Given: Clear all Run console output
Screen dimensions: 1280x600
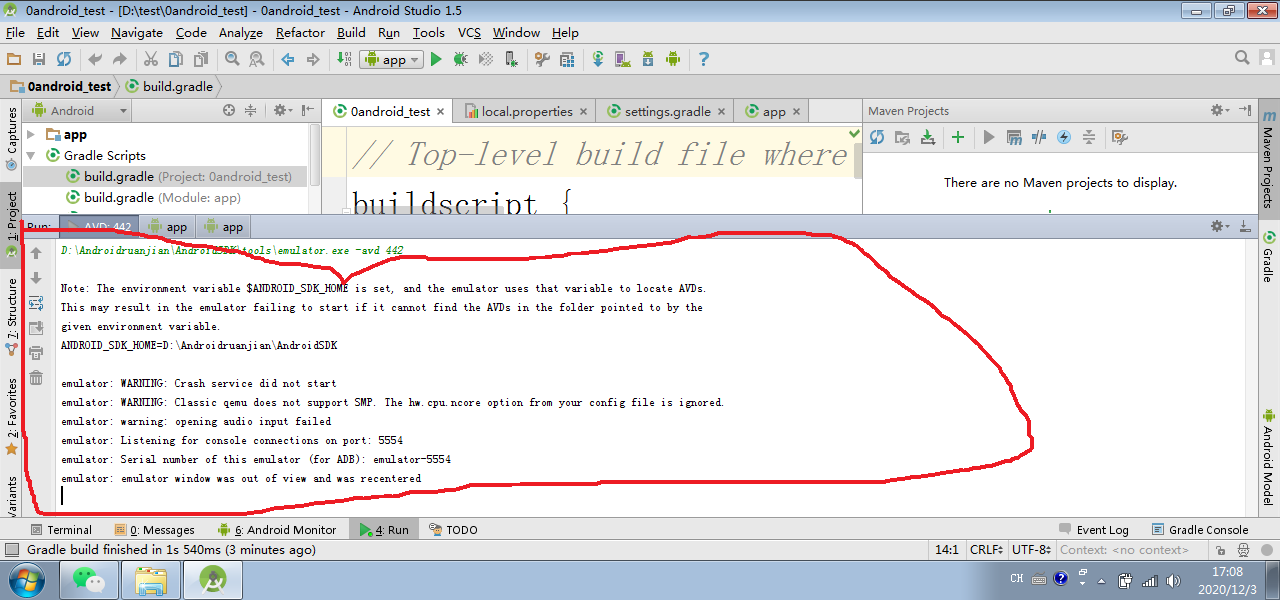Looking at the screenshot, I should click(36, 377).
